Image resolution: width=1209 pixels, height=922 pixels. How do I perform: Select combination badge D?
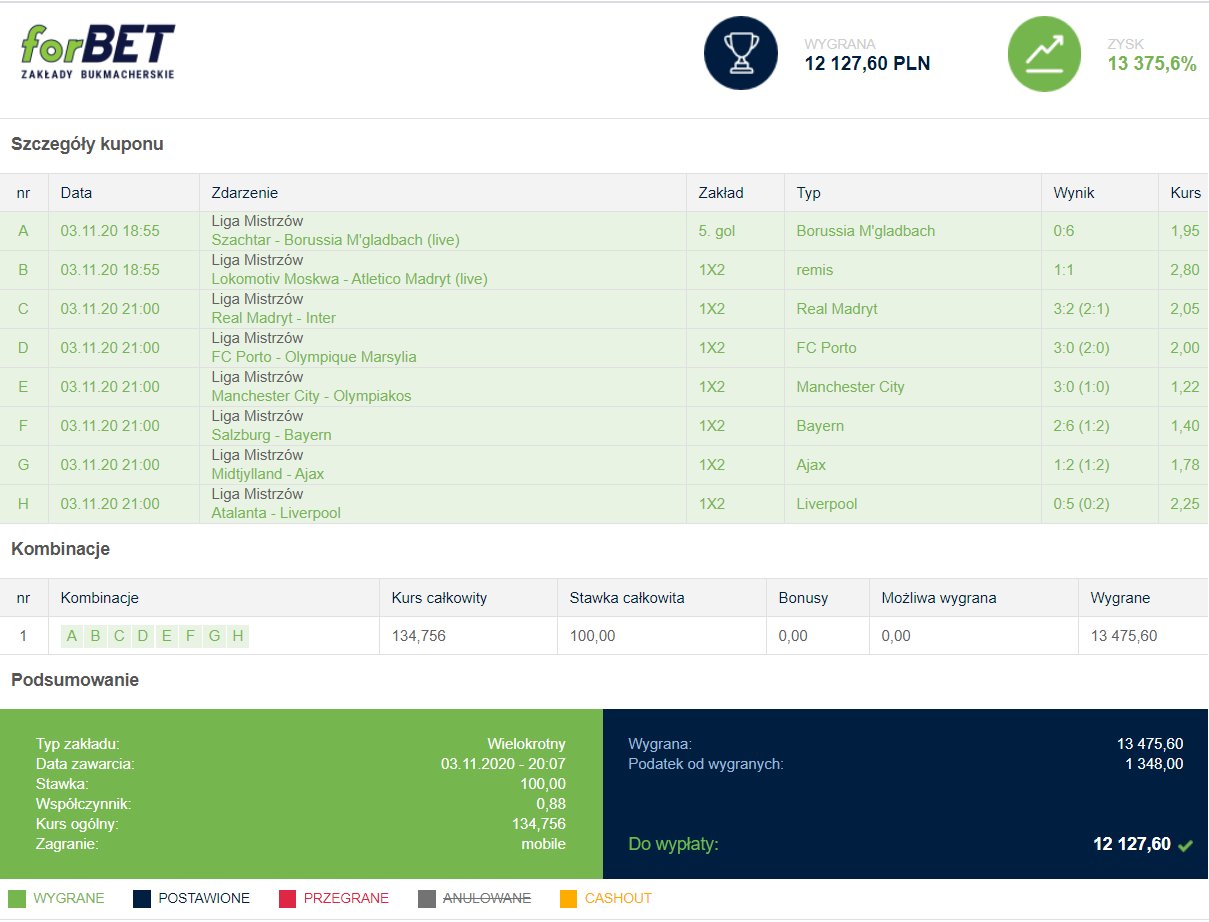[x=143, y=636]
